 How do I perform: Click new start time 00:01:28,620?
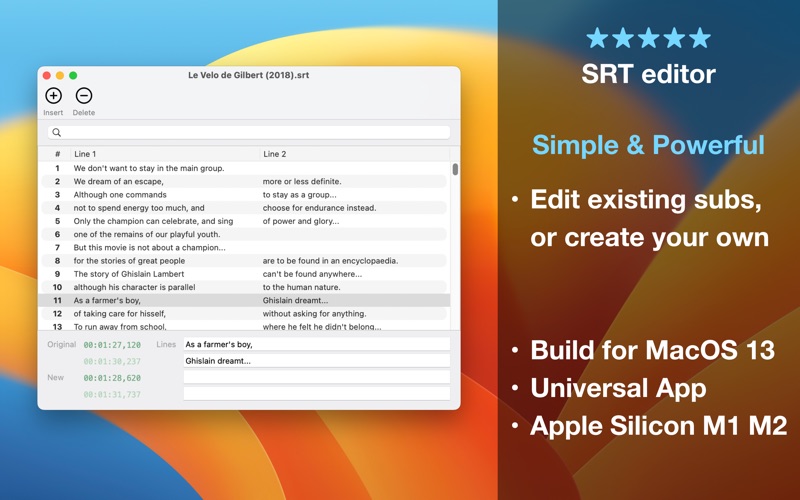point(112,378)
